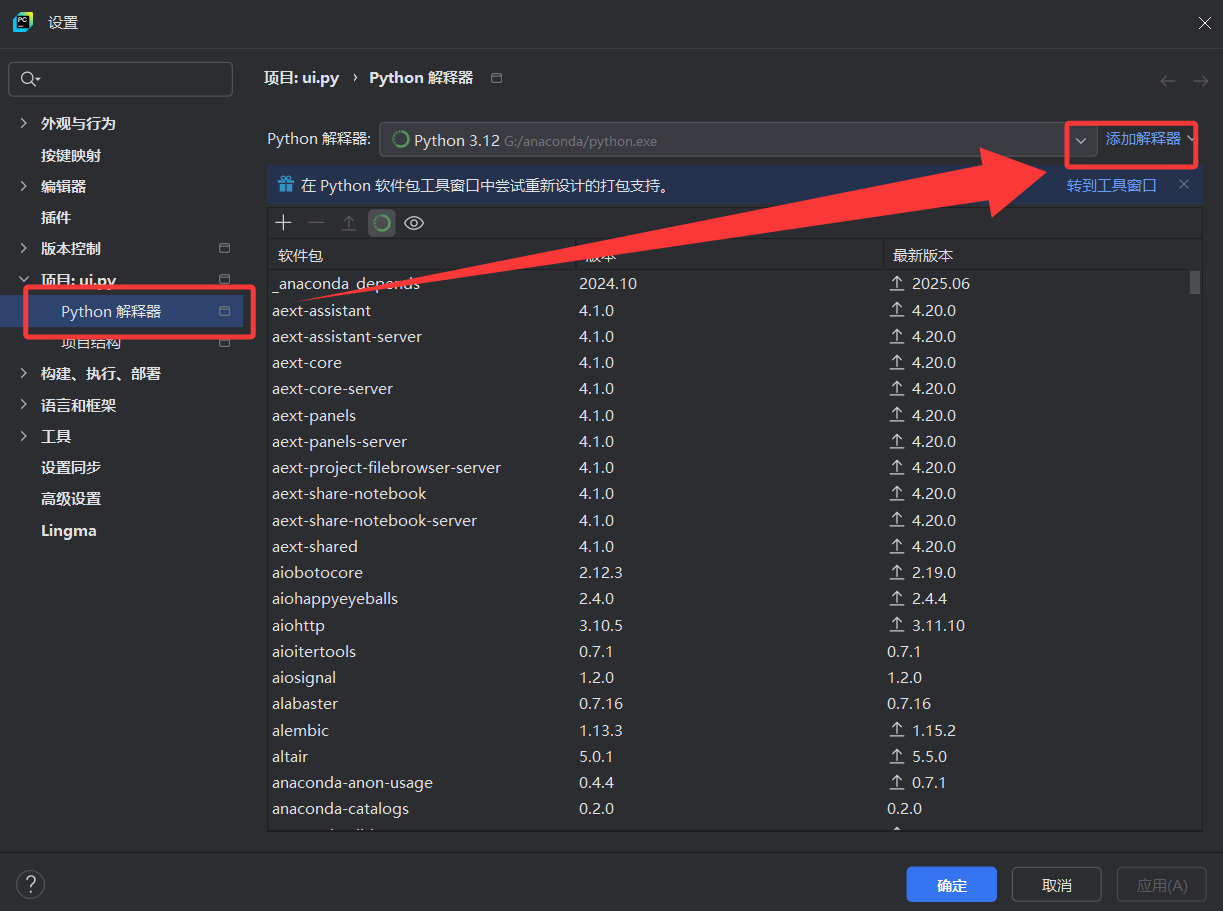Click the help question mark button

[x=30, y=884]
